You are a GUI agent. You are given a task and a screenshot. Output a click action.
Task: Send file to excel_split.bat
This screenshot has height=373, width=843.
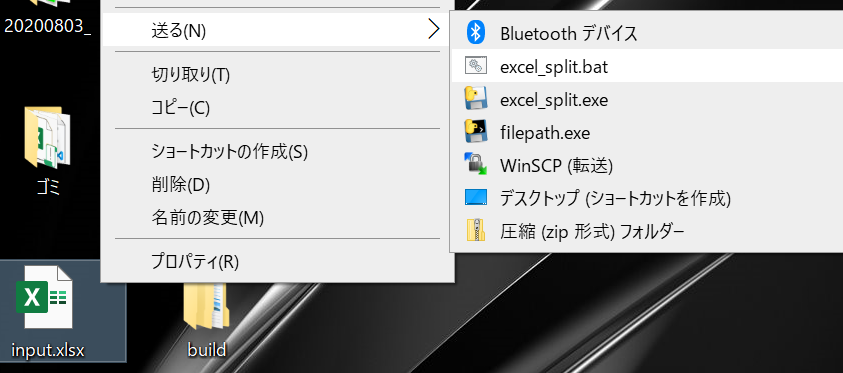[647, 66]
